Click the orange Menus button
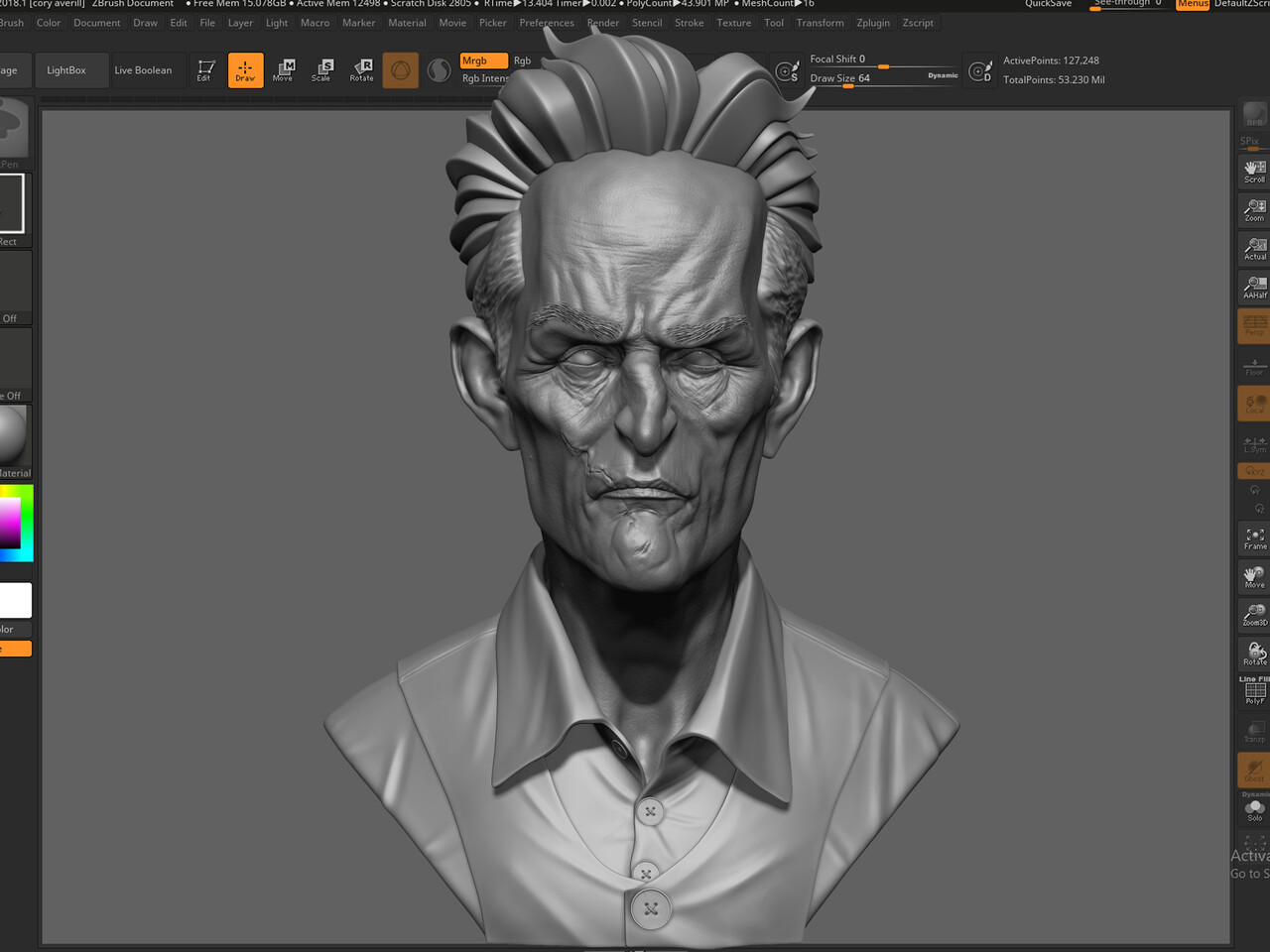The height and width of the screenshot is (952, 1270). [x=1193, y=4]
